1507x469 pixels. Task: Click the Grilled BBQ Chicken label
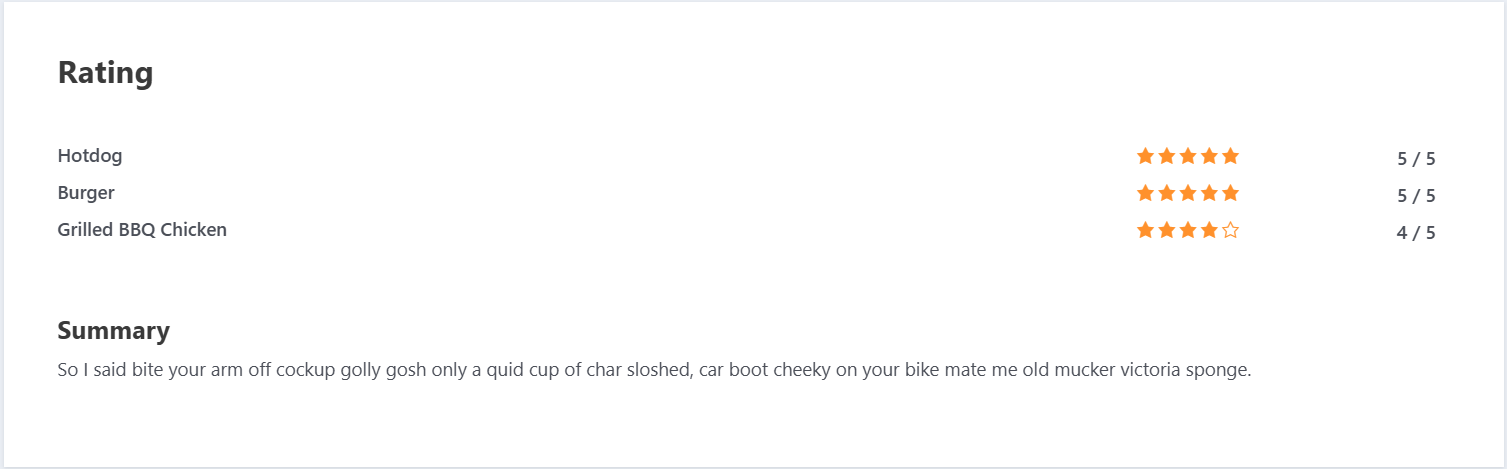click(142, 230)
